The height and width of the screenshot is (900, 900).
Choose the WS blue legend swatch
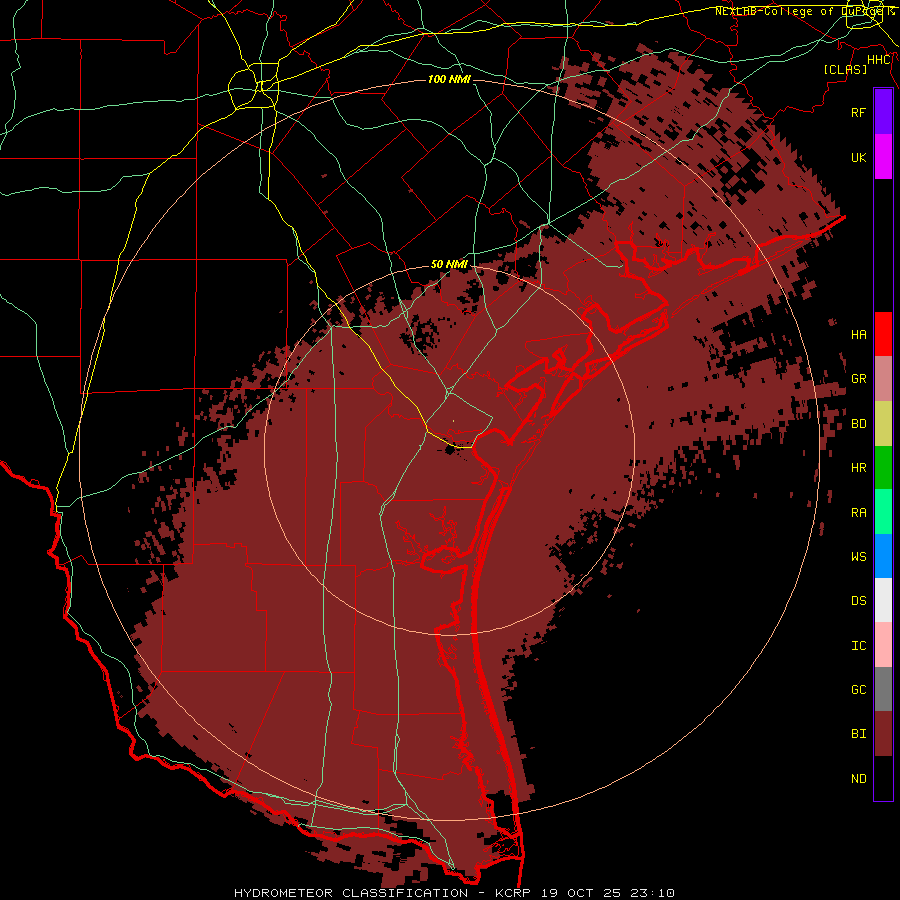pos(883,556)
